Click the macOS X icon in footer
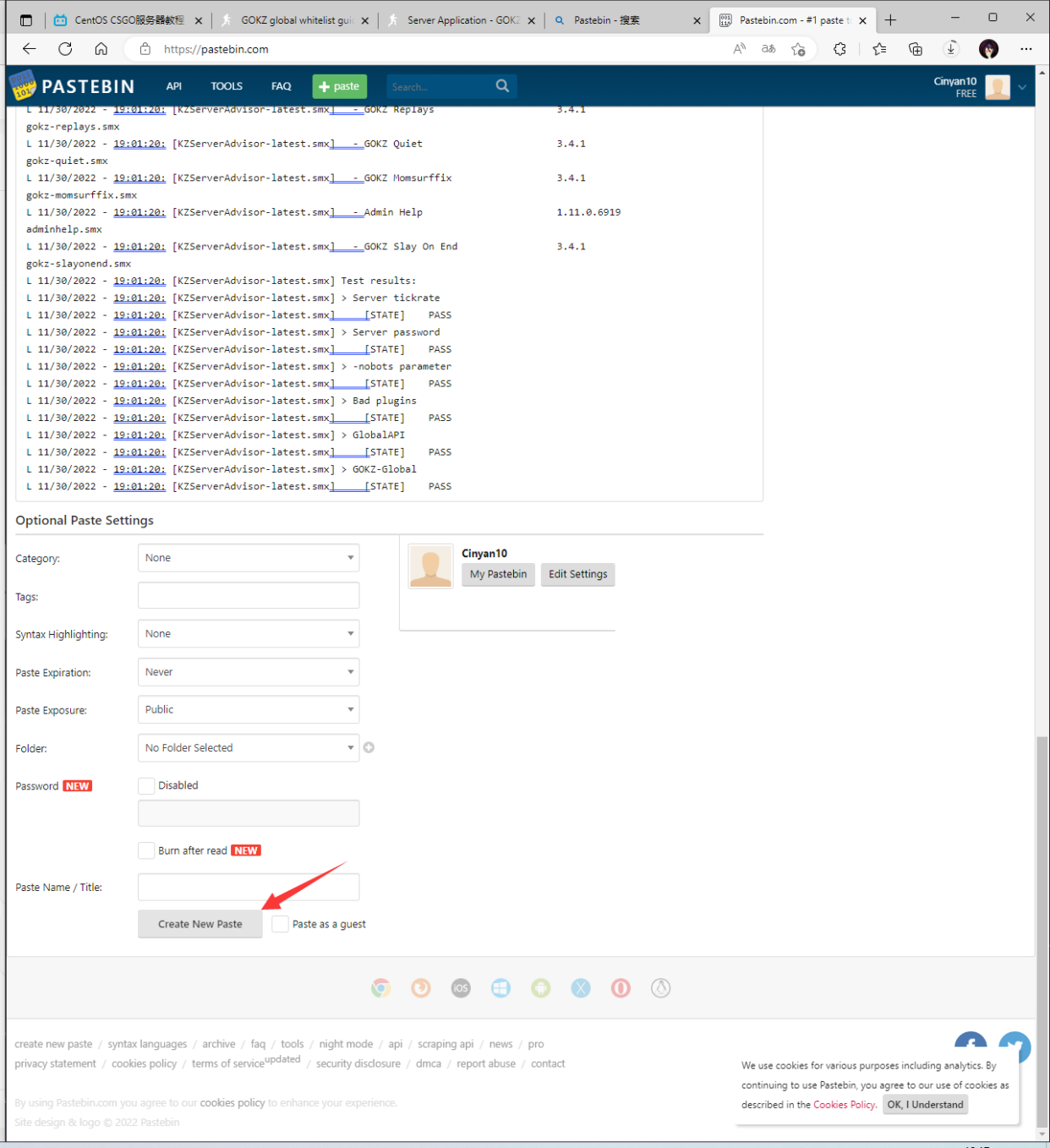Viewport: 1050px width, 1148px height. click(581, 987)
